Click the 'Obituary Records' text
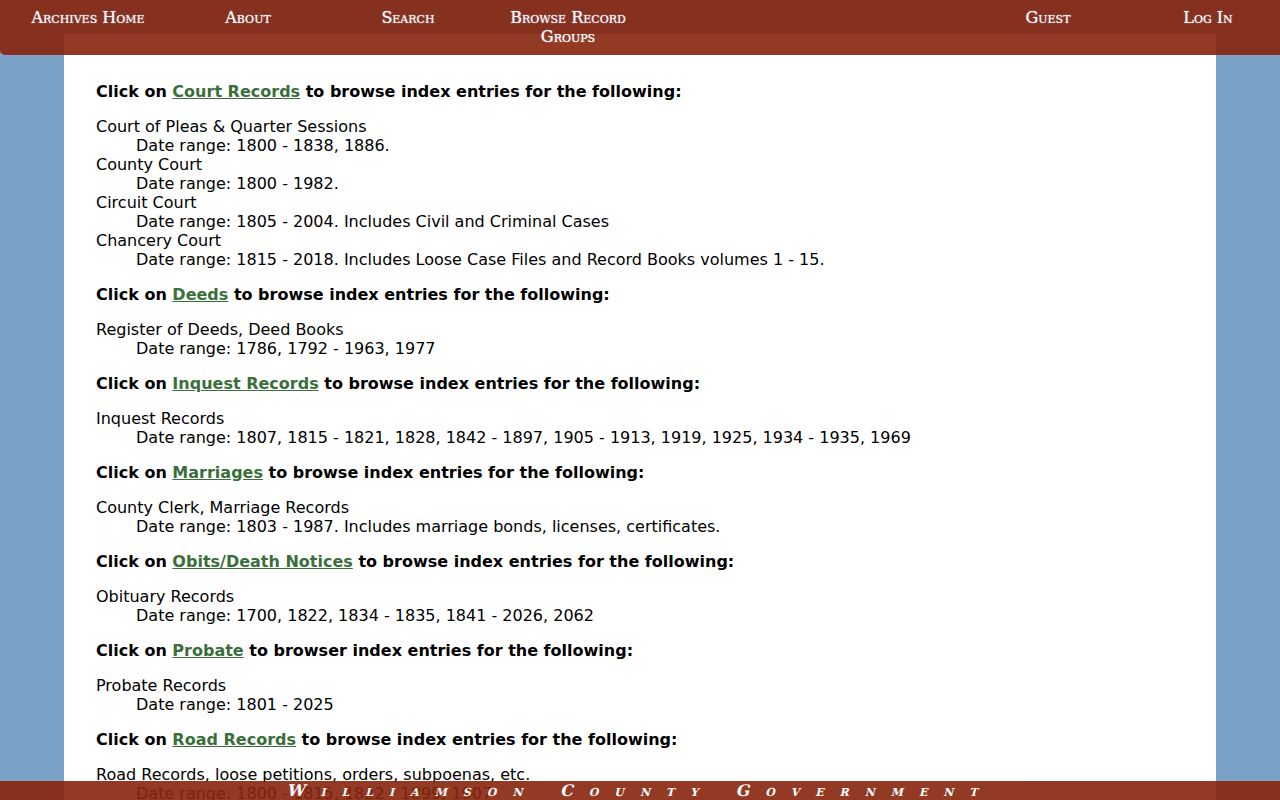The width and height of the screenshot is (1280, 800). click(x=165, y=596)
